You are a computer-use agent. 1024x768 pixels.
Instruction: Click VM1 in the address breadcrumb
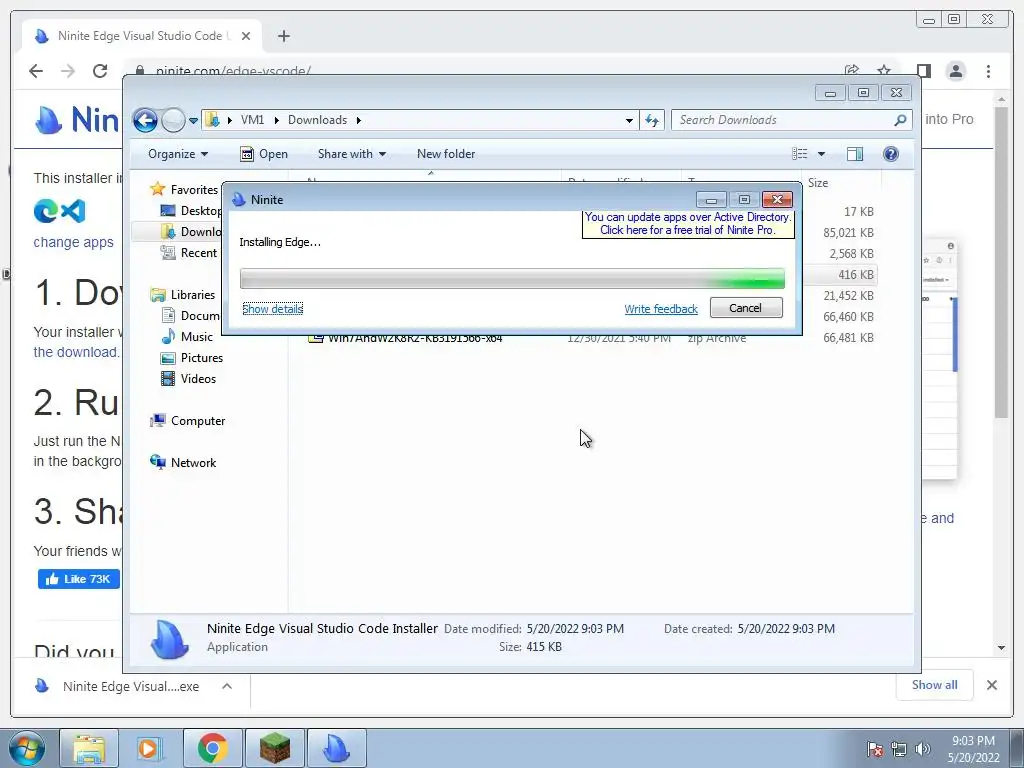click(x=252, y=120)
